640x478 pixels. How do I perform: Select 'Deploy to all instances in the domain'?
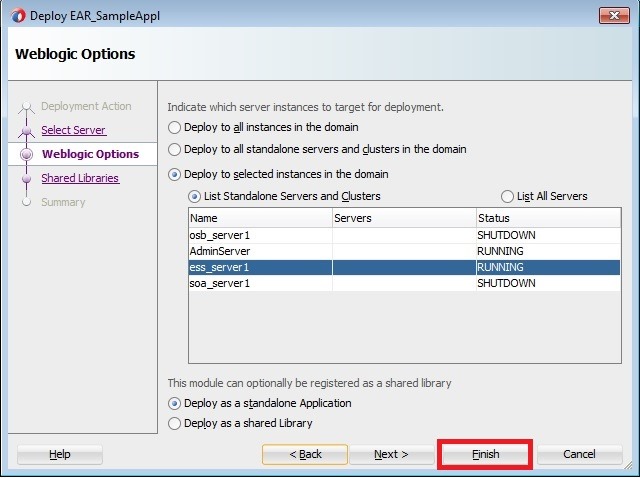(x=176, y=128)
